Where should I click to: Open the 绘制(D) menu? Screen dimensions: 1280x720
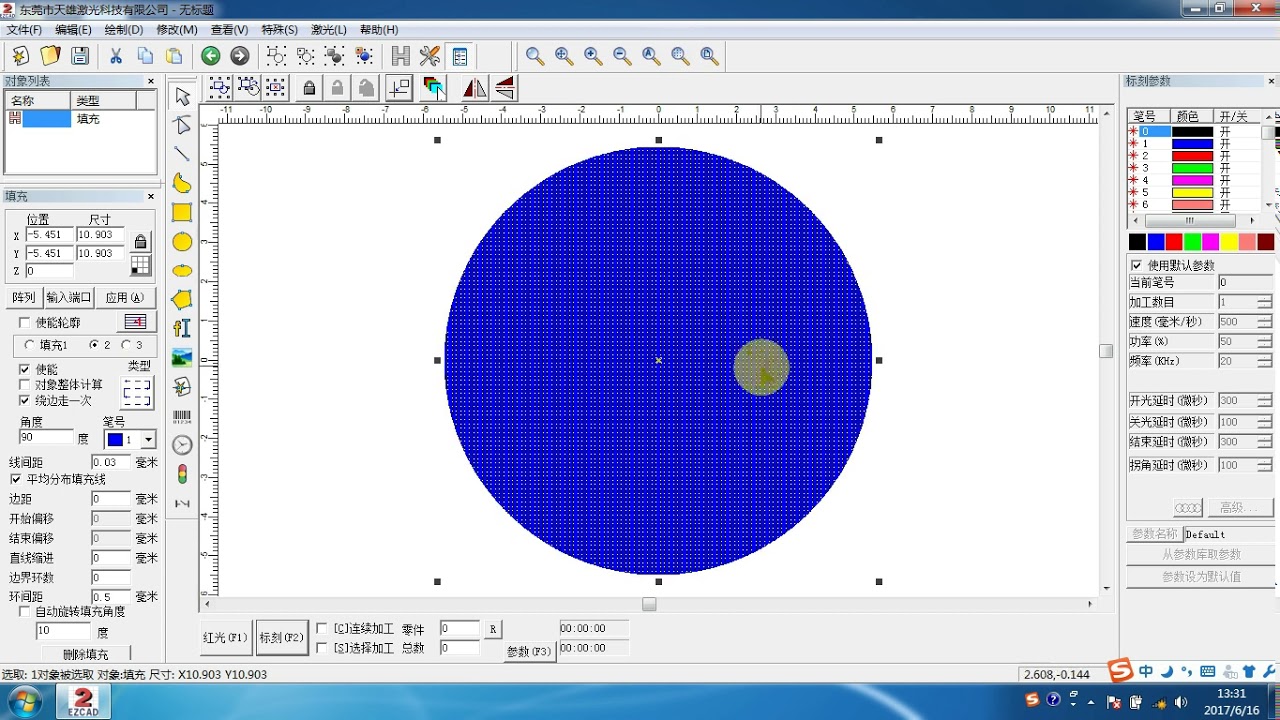click(124, 30)
